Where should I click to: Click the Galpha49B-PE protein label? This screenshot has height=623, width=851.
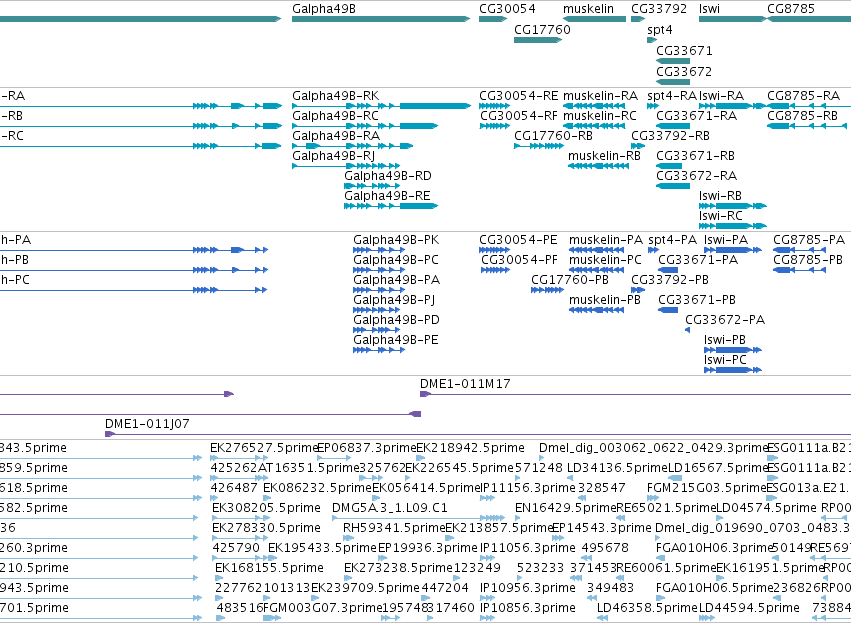(396, 340)
